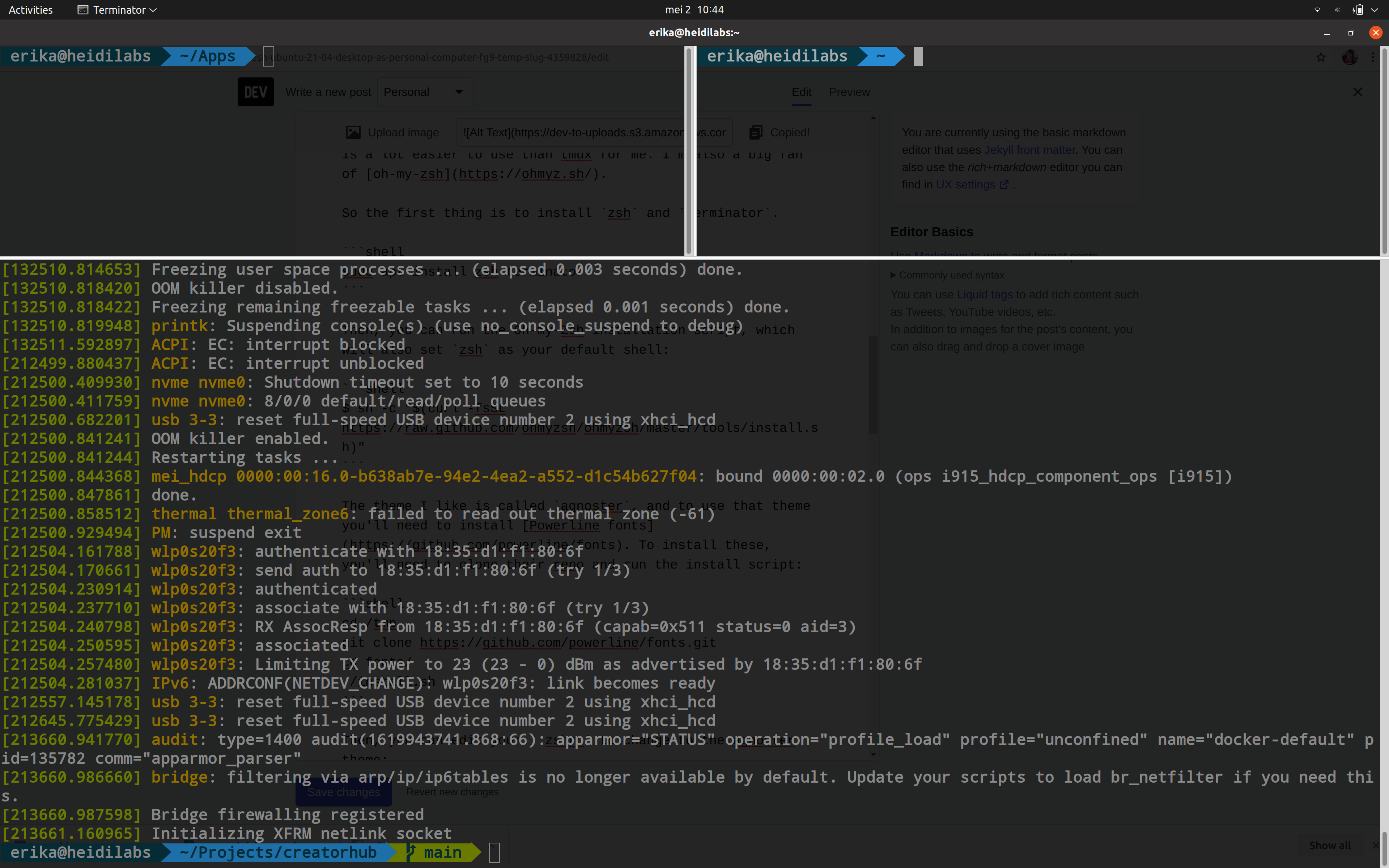The image size is (1389, 868).
Task: Open the Personal dropdown in the browser behind
Action: (x=425, y=92)
